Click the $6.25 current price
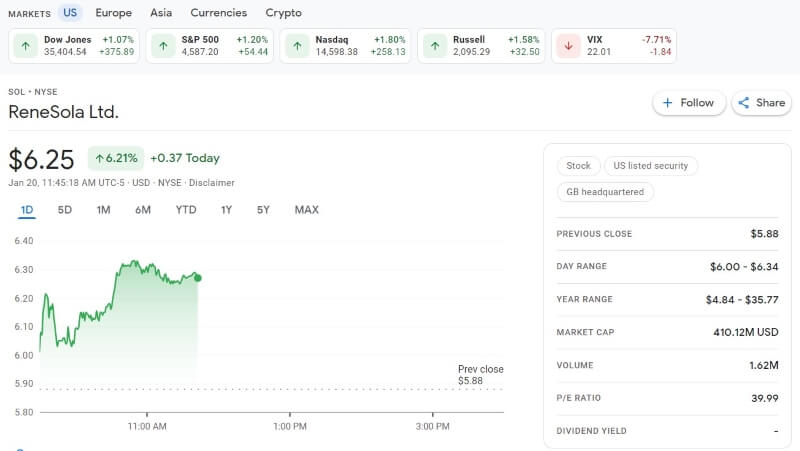This screenshot has width=800, height=451. point(41,160)
